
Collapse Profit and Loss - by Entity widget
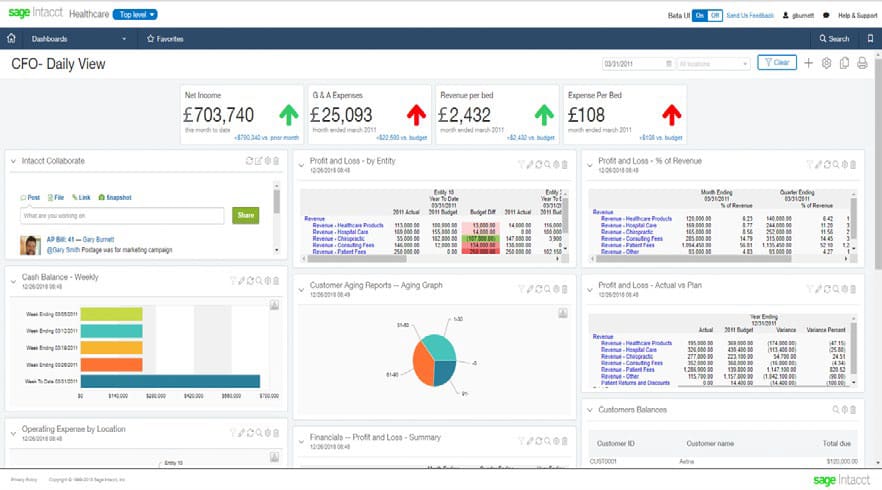[302, 165]
